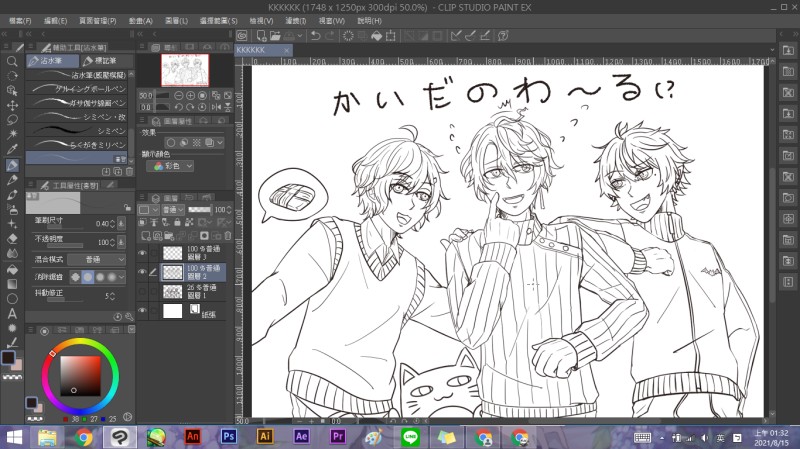Click the Clear/delete spinner icon in command bar
This screenshot has width=800, height=449.
coord(348,36)
